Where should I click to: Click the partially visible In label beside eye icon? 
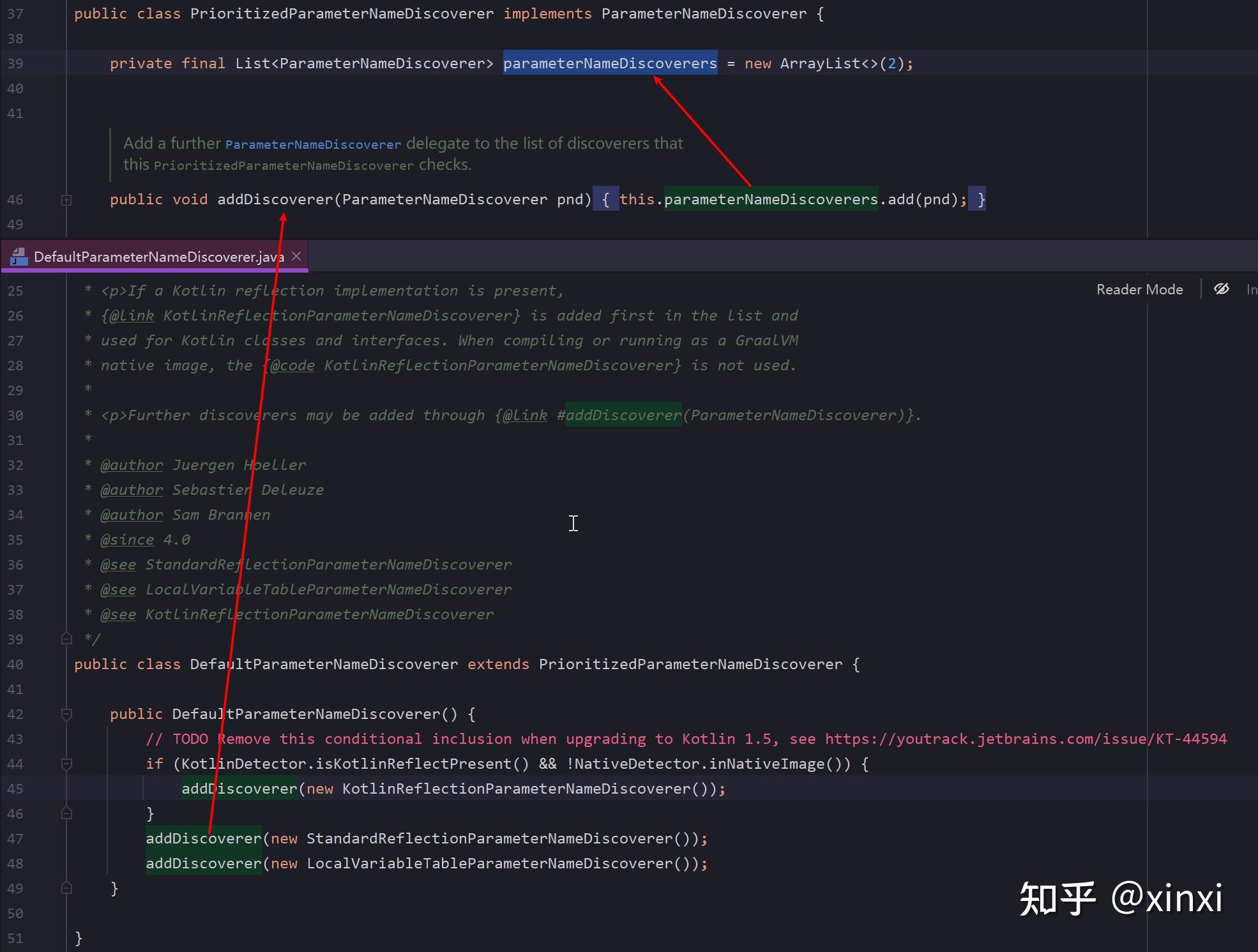pos(1251,289)
